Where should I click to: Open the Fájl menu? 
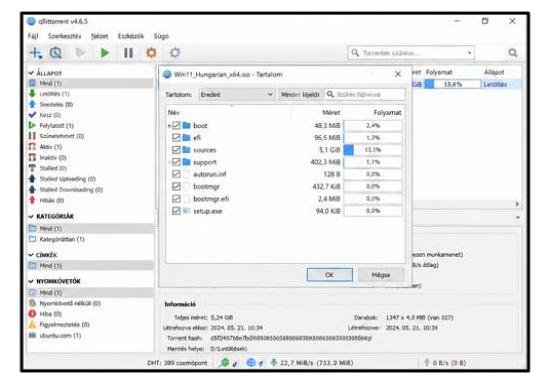pos(33,36)
